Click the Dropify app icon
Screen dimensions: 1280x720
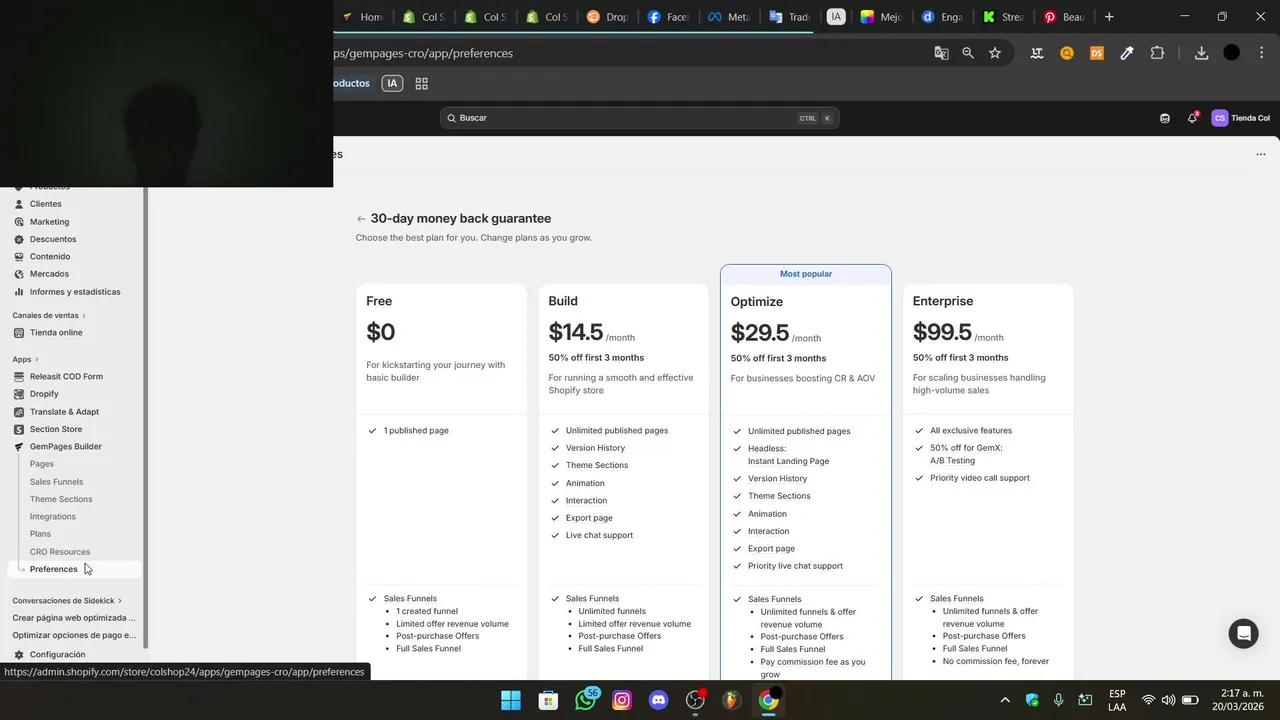[19, 394]
